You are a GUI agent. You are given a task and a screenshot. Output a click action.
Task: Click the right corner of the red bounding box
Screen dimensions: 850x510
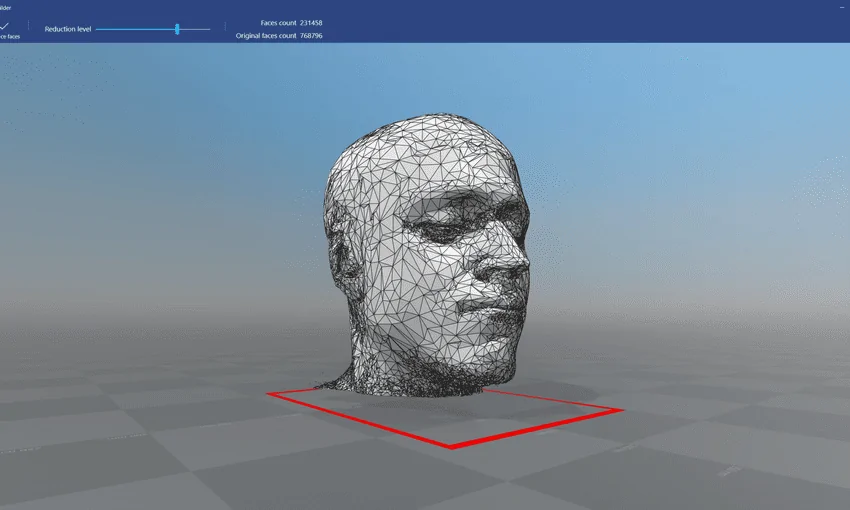coord(621,410)
